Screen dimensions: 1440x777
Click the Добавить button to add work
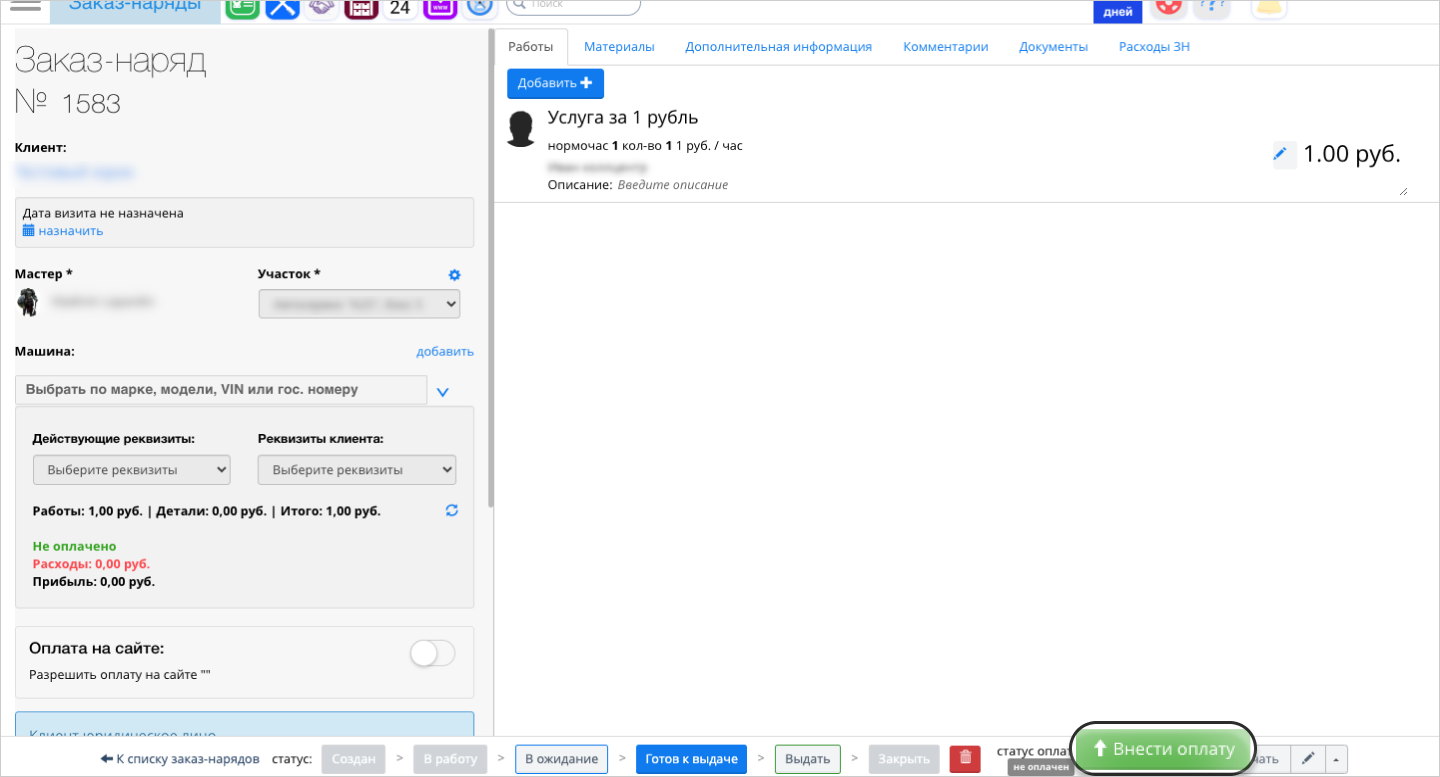pyautogui.click(x=555, y=83)
